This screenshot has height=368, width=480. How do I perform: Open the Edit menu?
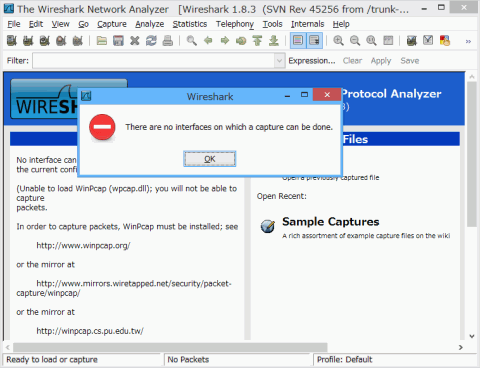click(36, 24)
